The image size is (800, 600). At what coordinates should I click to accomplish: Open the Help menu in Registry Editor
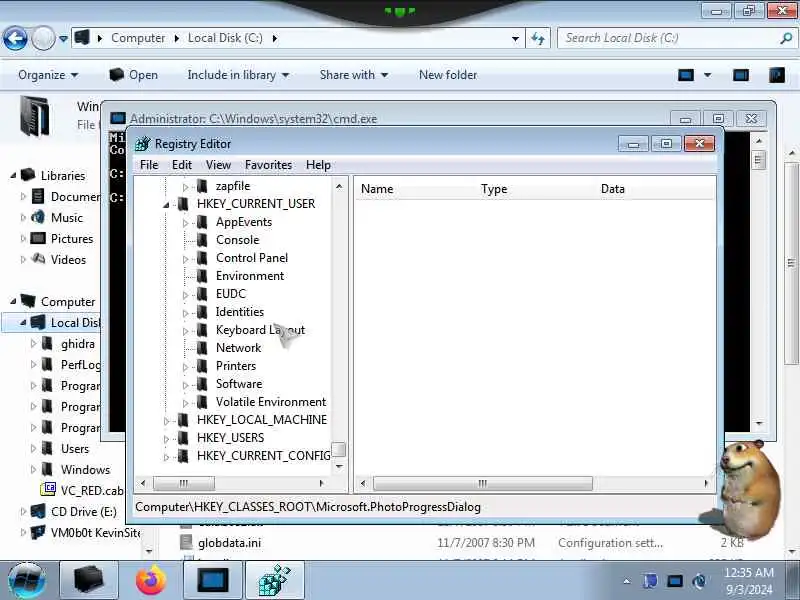[x=318, y=165]
